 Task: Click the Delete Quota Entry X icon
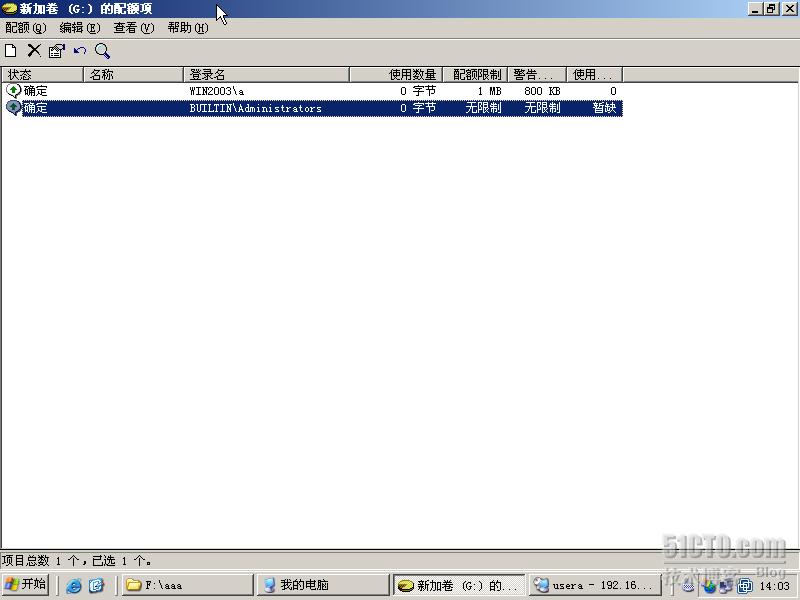pyautogui.click(x=34, y=51)
